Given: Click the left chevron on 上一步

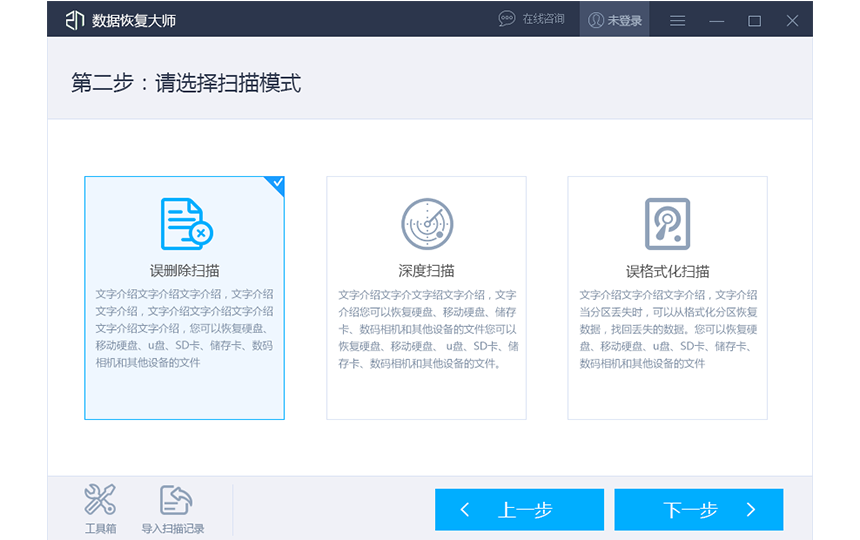Looking at the screenshot, I should pyautogui.click(x=465, y=510).
